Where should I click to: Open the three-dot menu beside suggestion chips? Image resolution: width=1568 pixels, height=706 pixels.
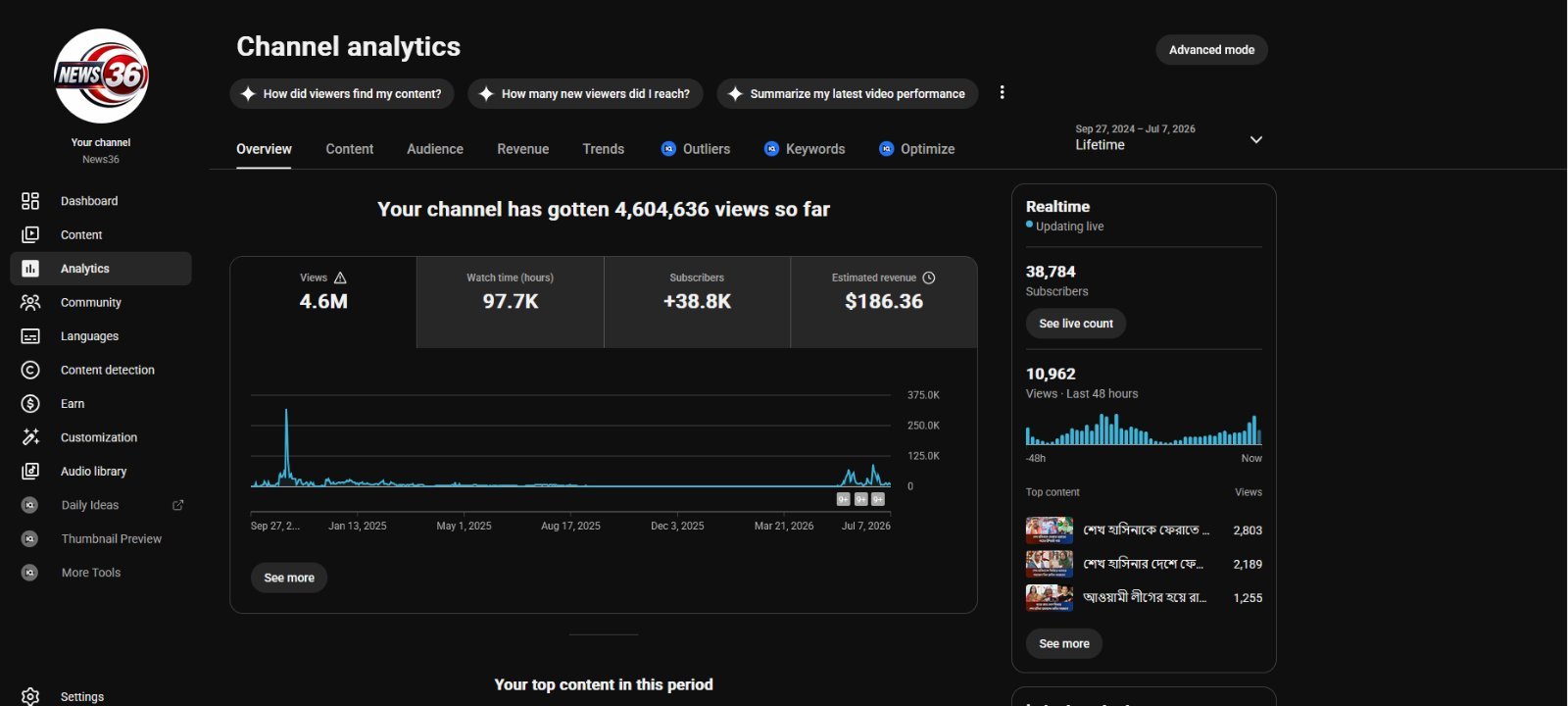tap(1002, 92)
